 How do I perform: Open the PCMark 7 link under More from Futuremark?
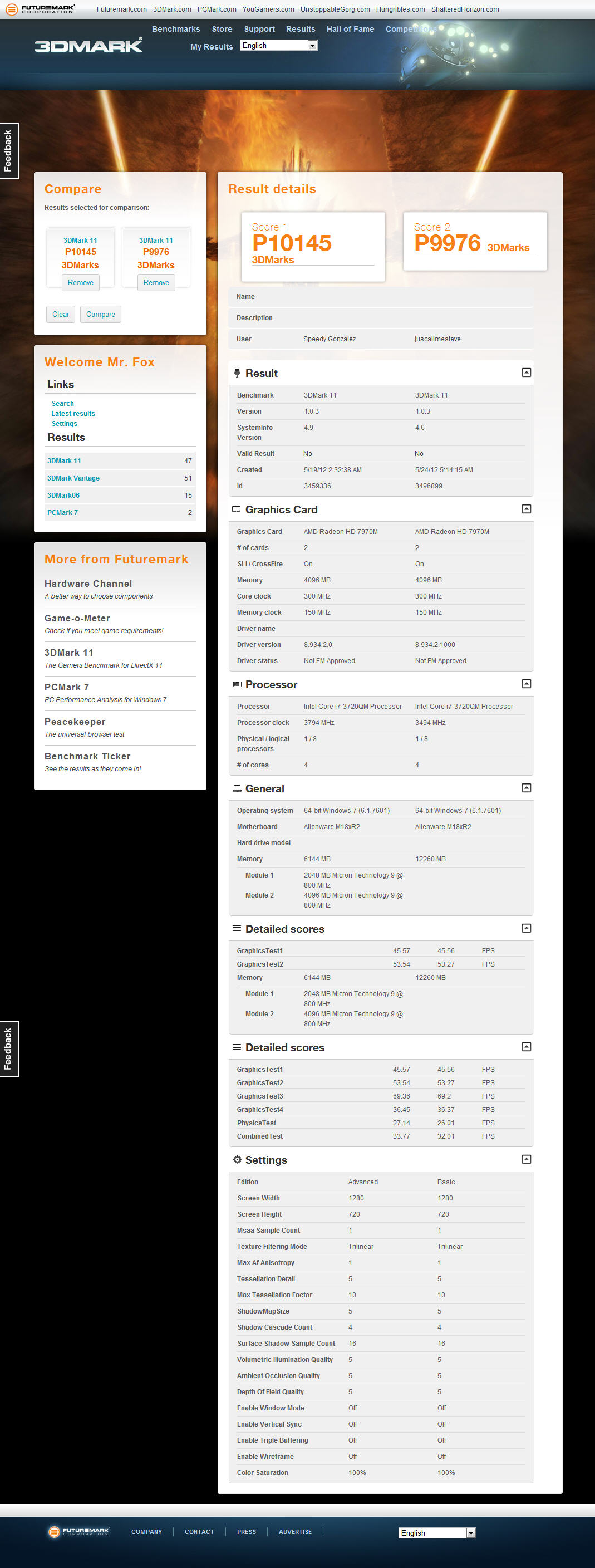click(x=67, y=687)
